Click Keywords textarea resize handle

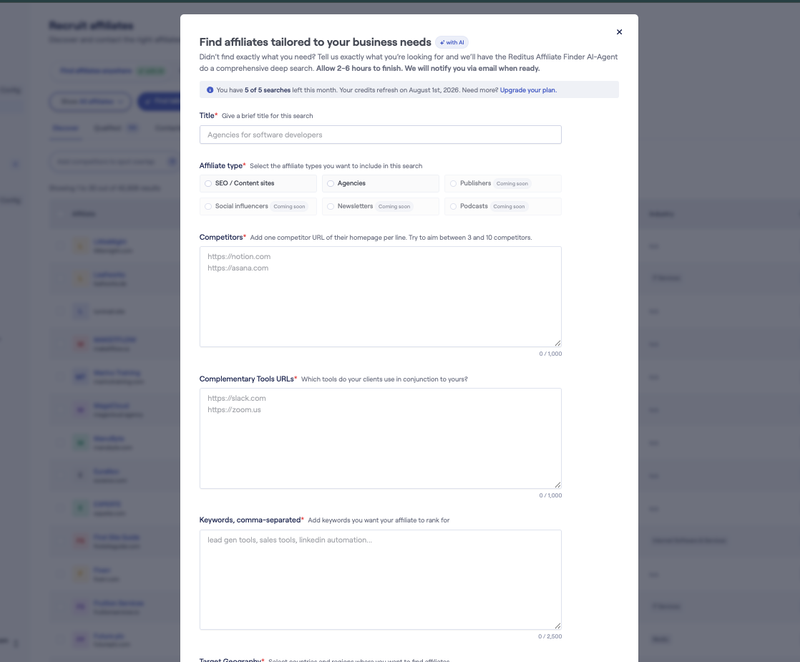558,626
